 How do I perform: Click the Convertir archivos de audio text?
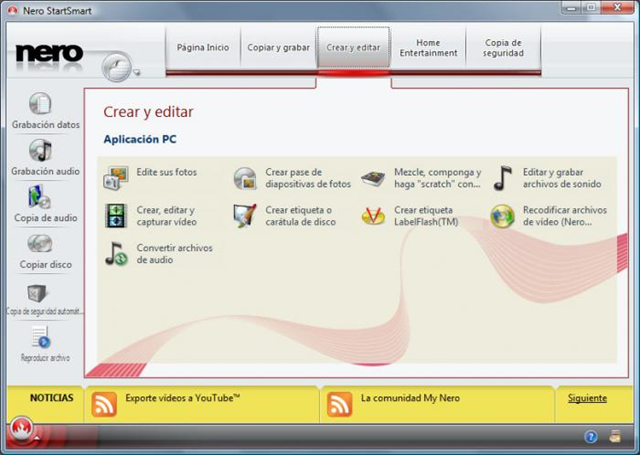point(174,254)
